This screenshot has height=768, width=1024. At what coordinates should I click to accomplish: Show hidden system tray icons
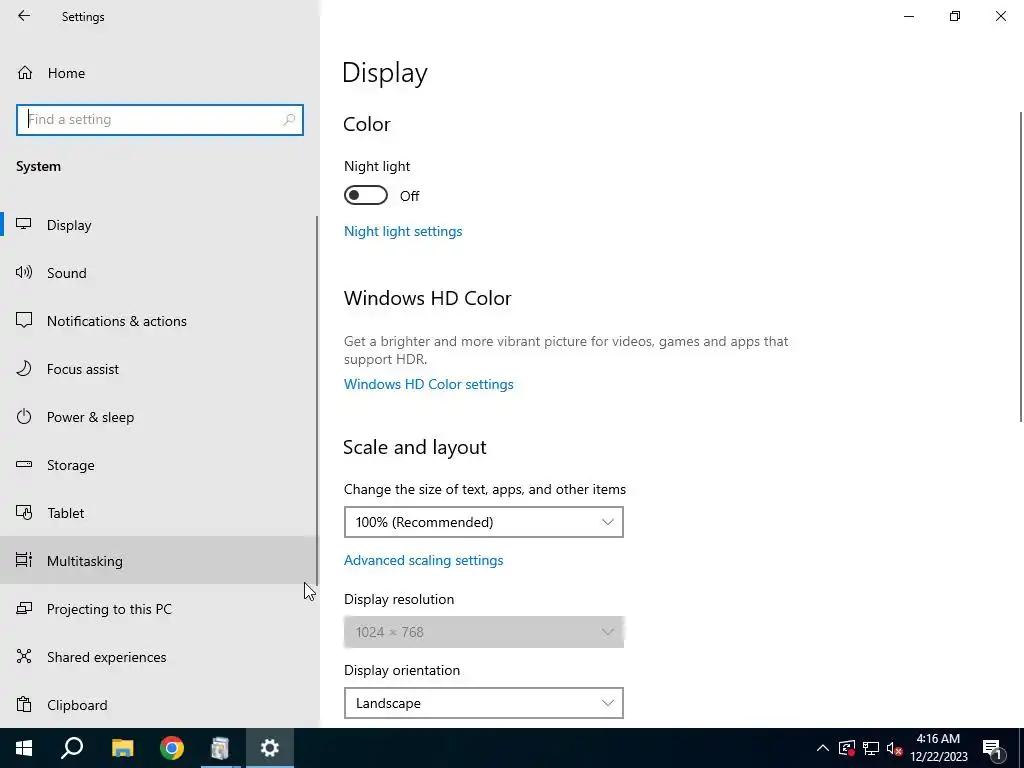tap(823, 748)
